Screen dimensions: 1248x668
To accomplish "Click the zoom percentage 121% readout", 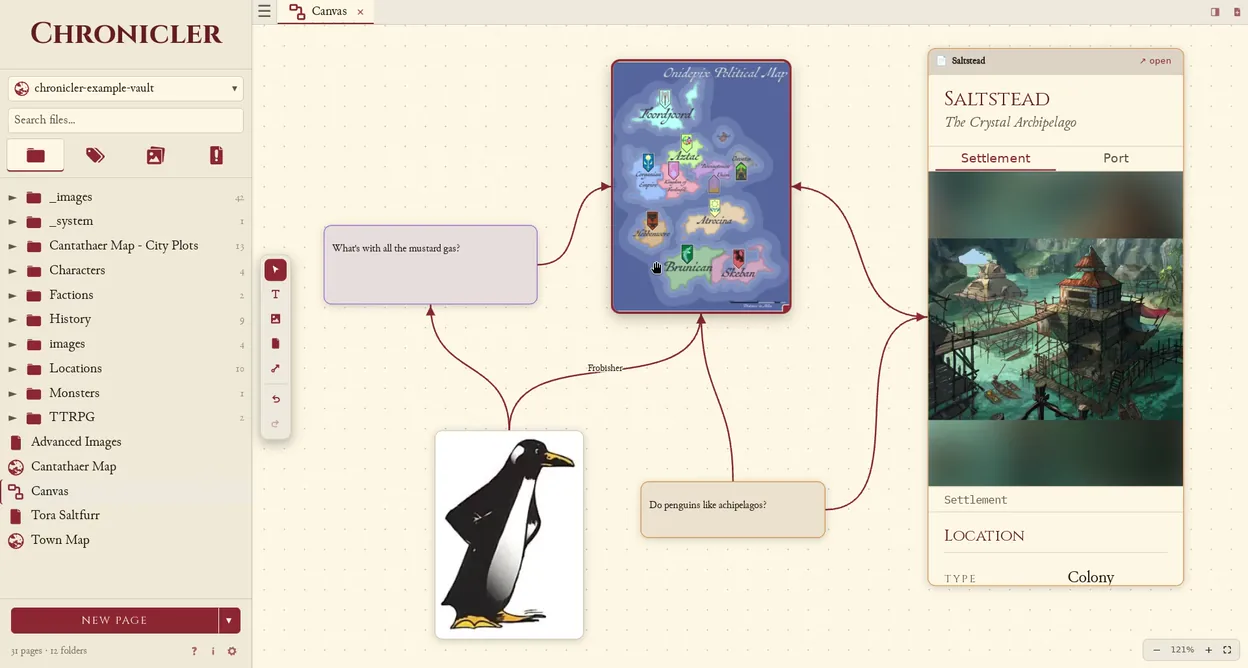I will 1182,650.
